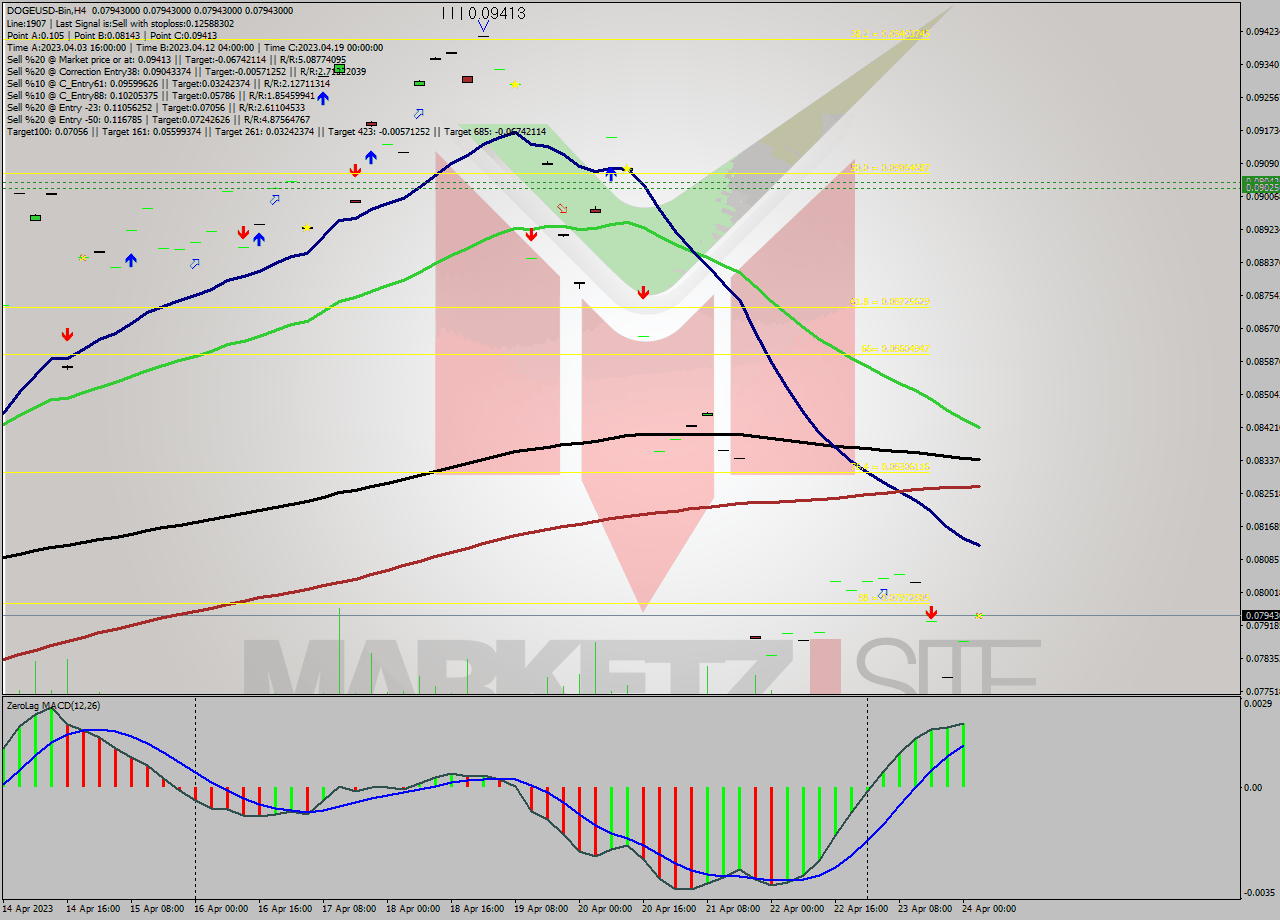Click the '18 Apr 16:00' time label
Image resolution: width=1280 pixels, height=920 pixels.
(x=477, y=909)
